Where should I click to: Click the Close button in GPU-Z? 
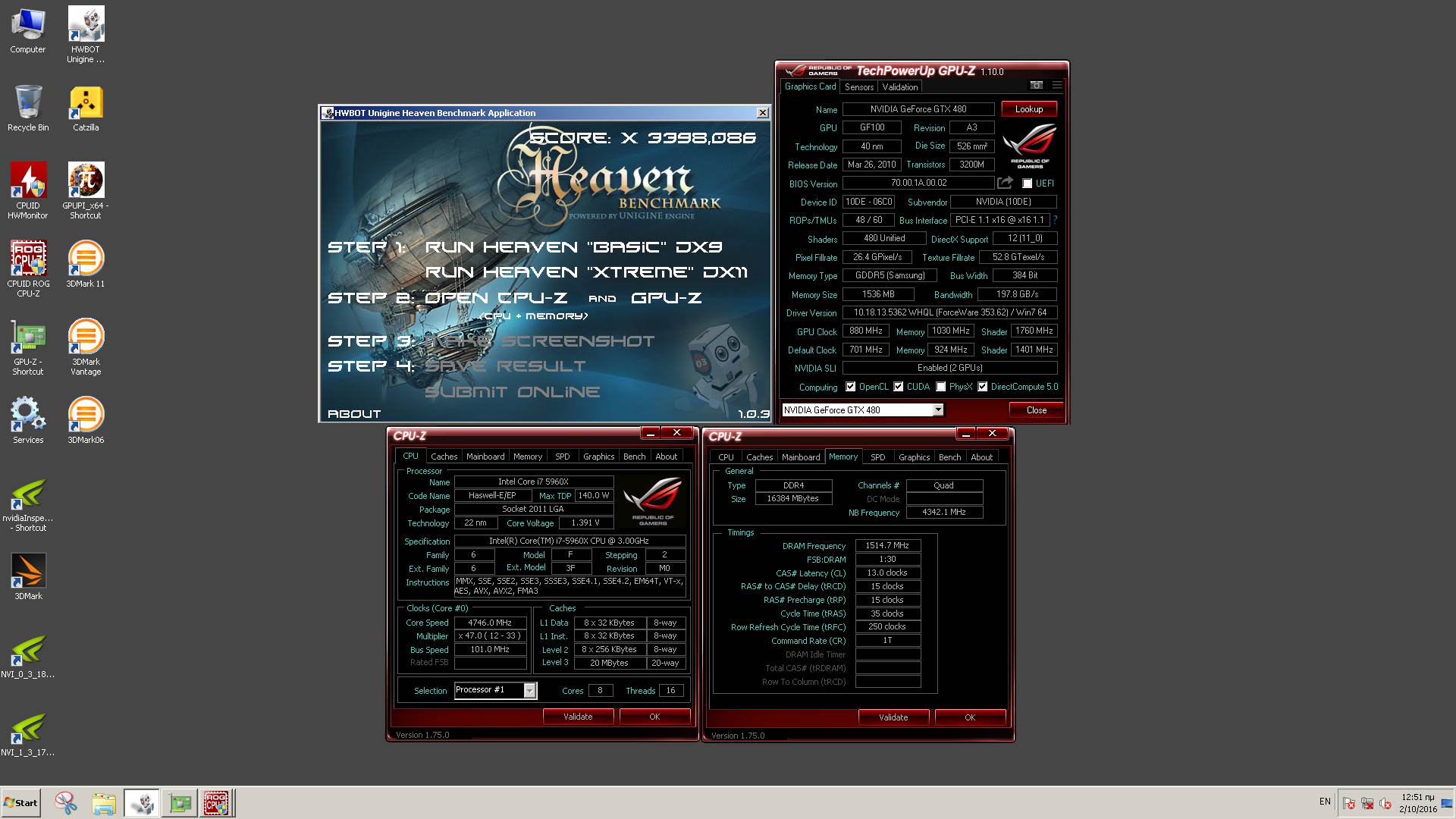(x=1036, y=410)
